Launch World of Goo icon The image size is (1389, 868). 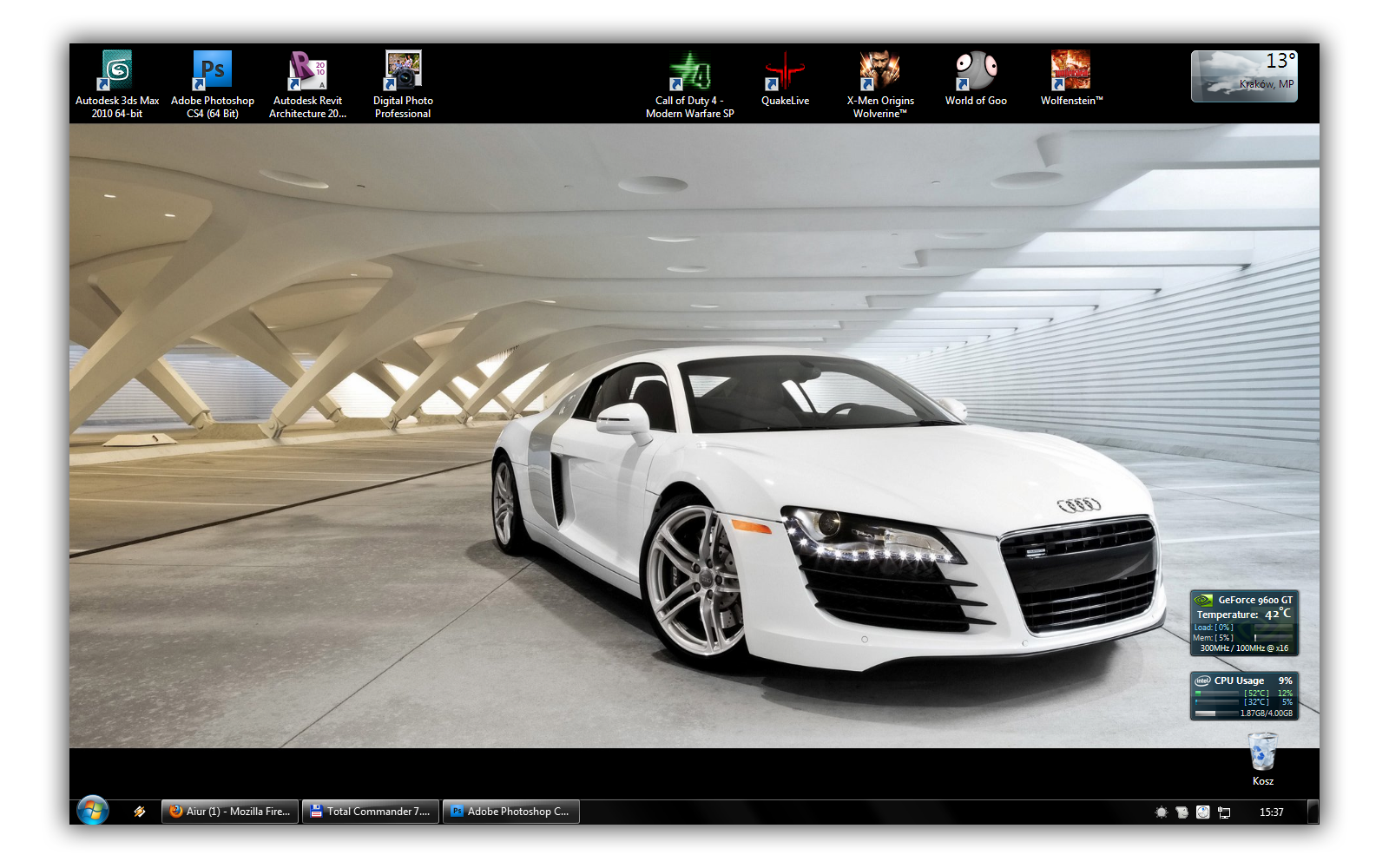pyautogui.click(x=976, y=72)
